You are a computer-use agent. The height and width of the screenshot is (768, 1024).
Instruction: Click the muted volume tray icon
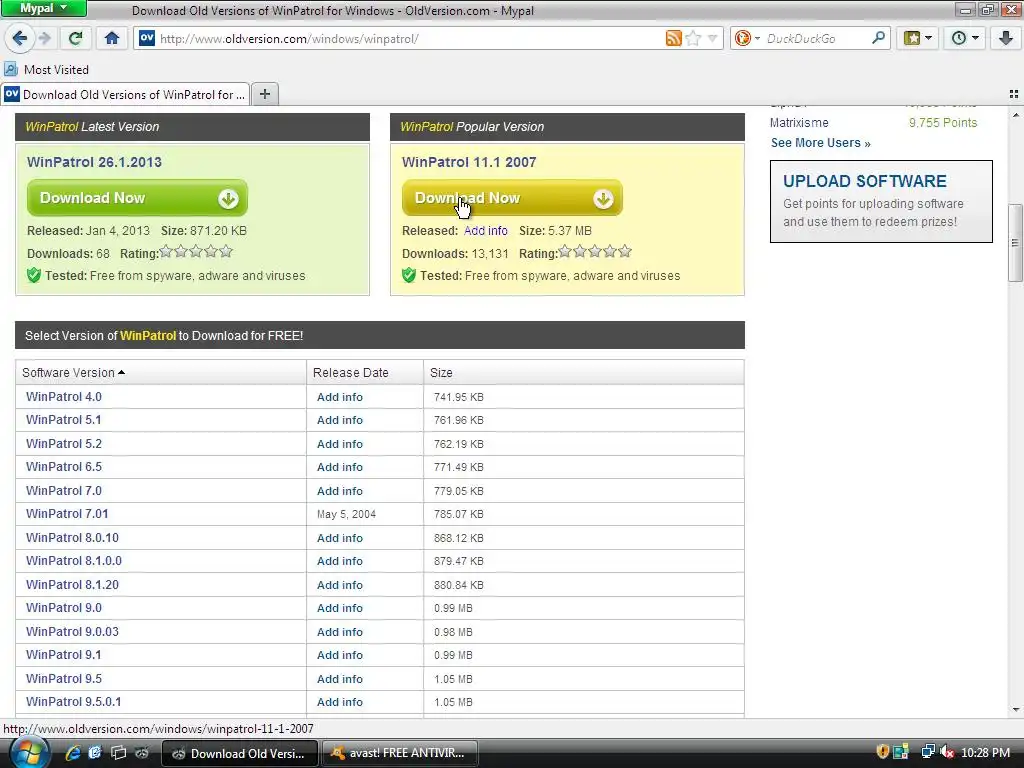[x=947, y=752]
